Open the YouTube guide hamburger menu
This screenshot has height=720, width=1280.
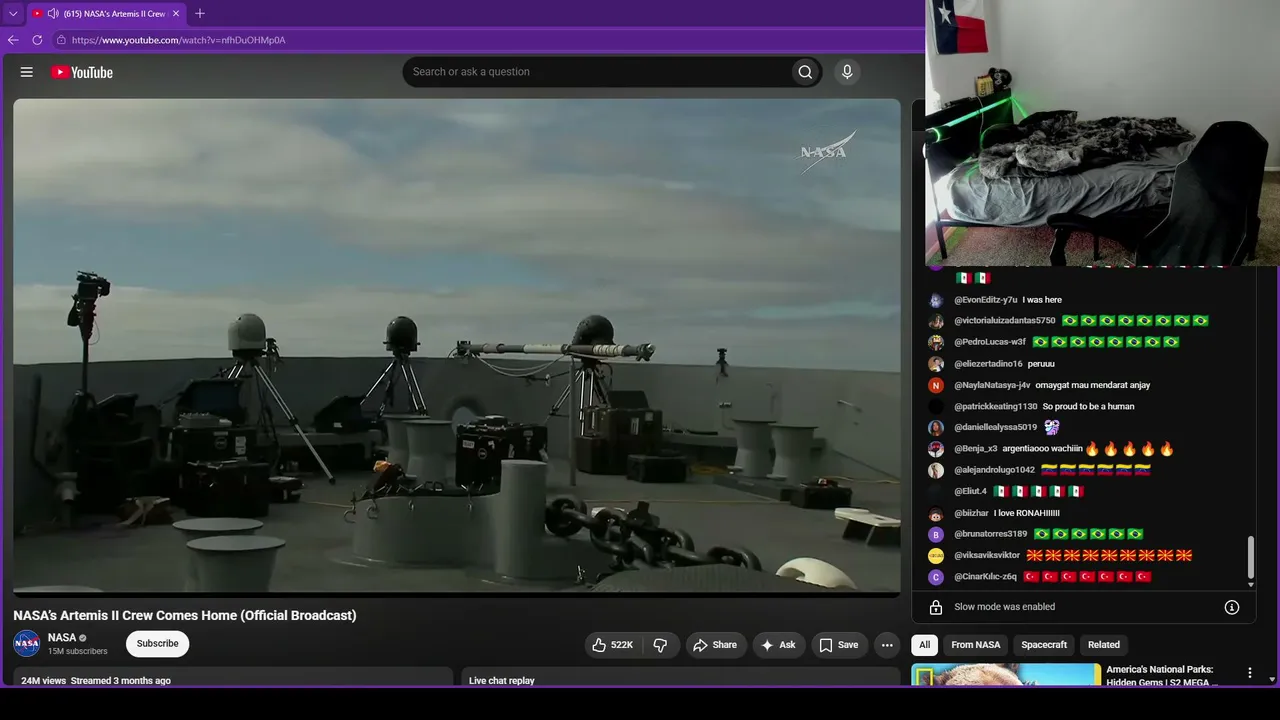pyautogui.click(x=27, y=72)
